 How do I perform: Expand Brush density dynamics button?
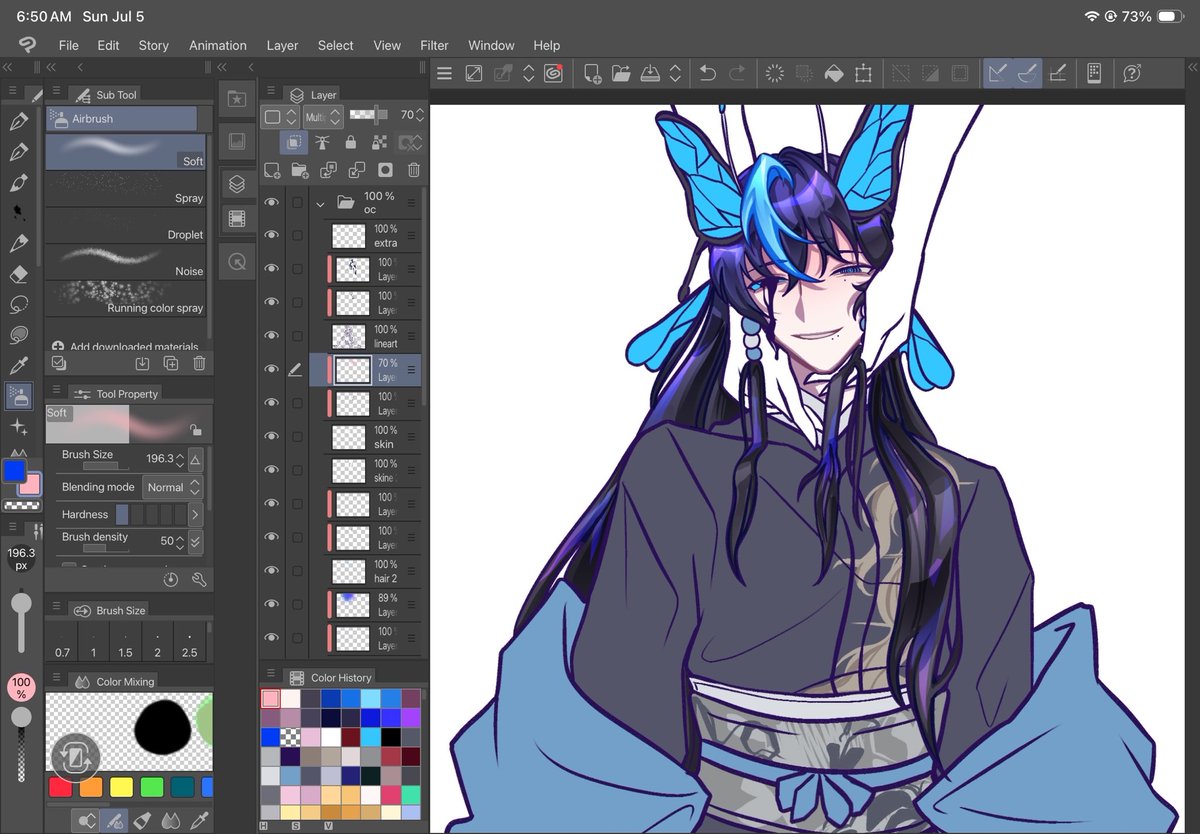195,542
